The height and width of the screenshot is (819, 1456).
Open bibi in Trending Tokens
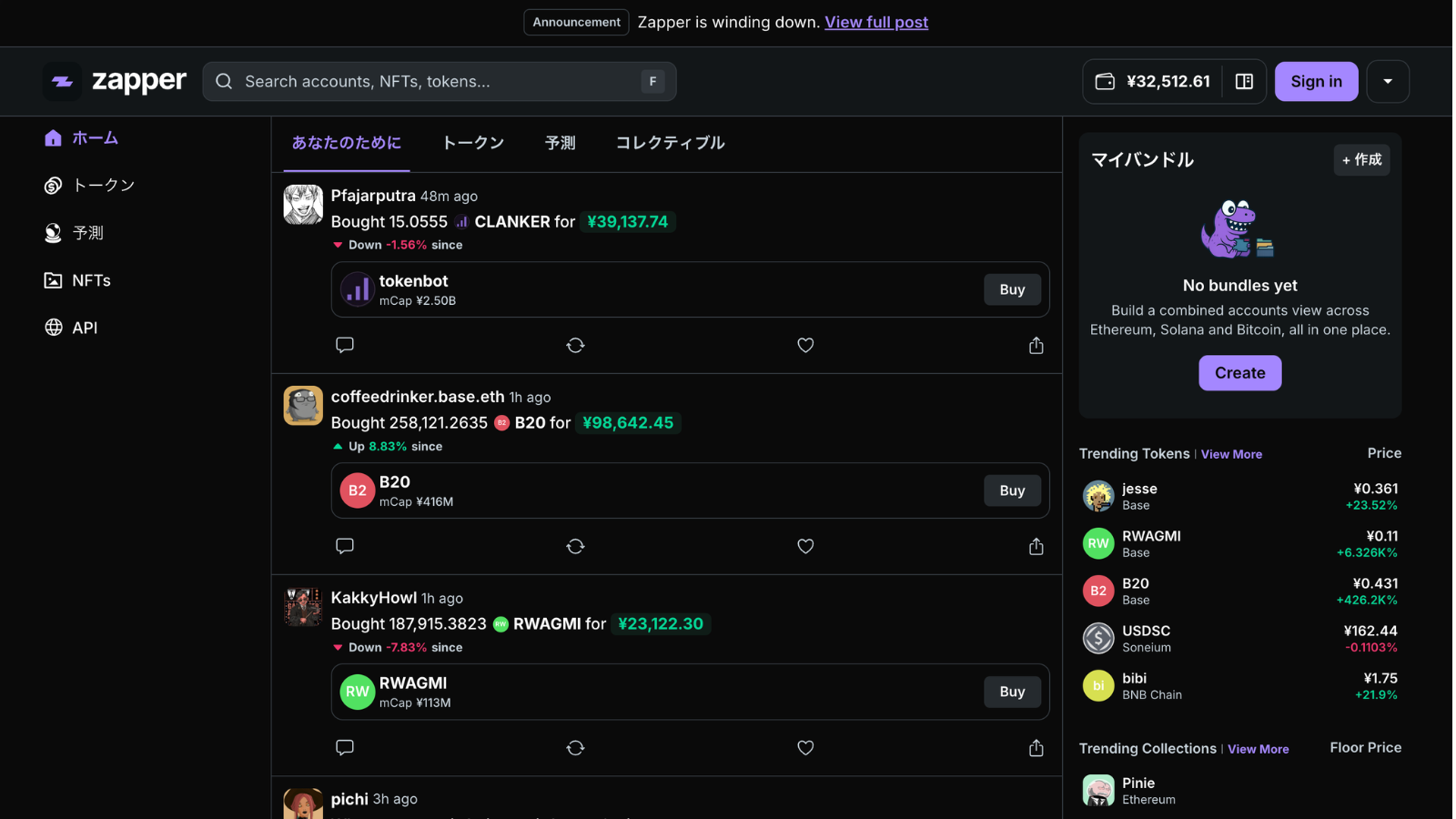[1239, 685]
